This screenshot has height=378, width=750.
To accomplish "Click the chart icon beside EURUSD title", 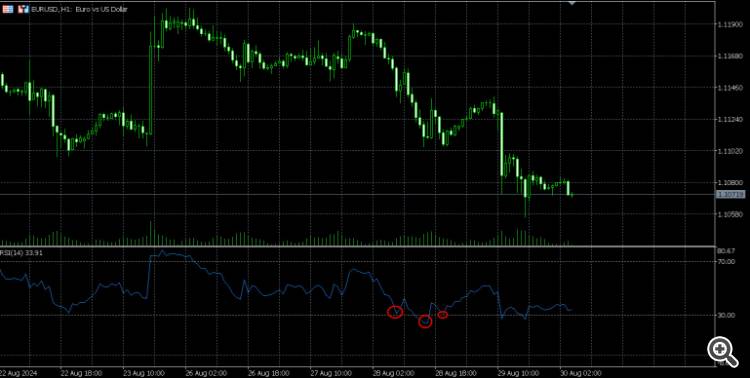I will 23,9.
